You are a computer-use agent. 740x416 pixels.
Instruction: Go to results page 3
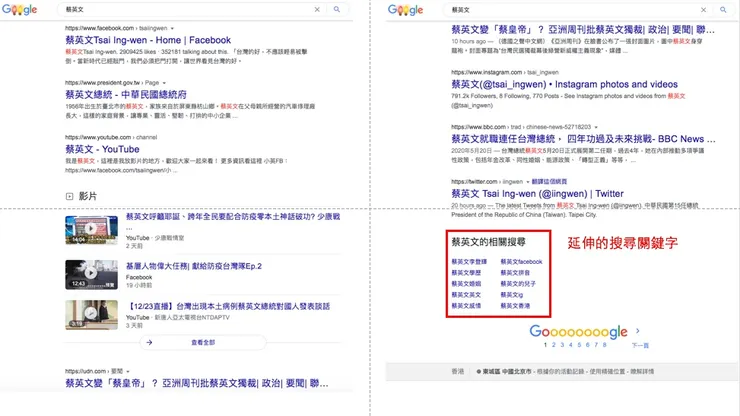562,345
